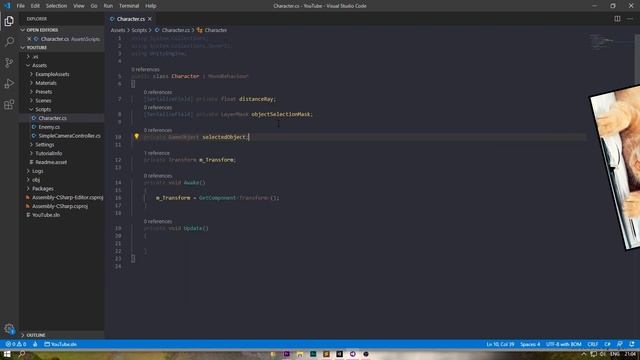Open the feedback icon in status bar

[x=620, y=344]
